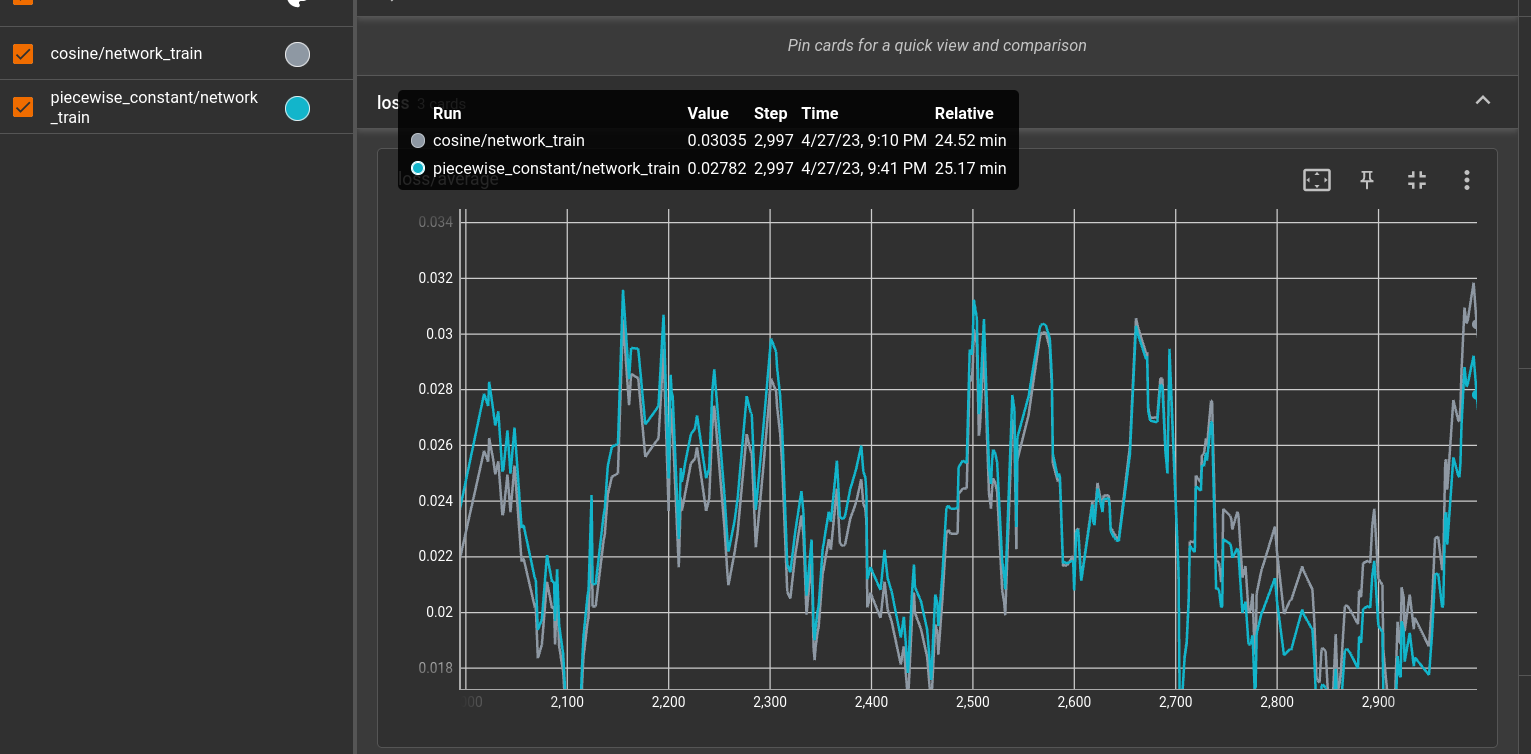Click cosine/network_train row in the tooltip
The height and width of the screenshot is (754, 1531).
pyautogui.click(x=708, y=141)
